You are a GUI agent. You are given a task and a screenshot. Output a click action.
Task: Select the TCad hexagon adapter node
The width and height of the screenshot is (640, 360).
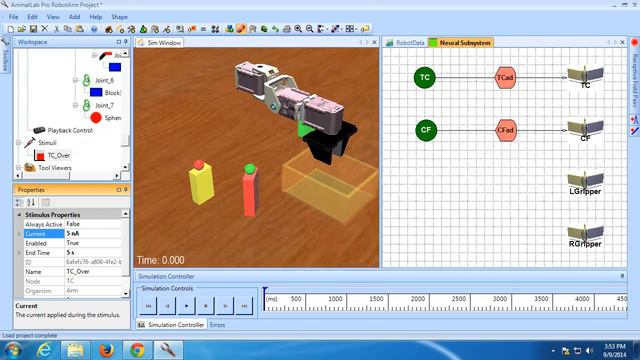(x=505, y=78)
